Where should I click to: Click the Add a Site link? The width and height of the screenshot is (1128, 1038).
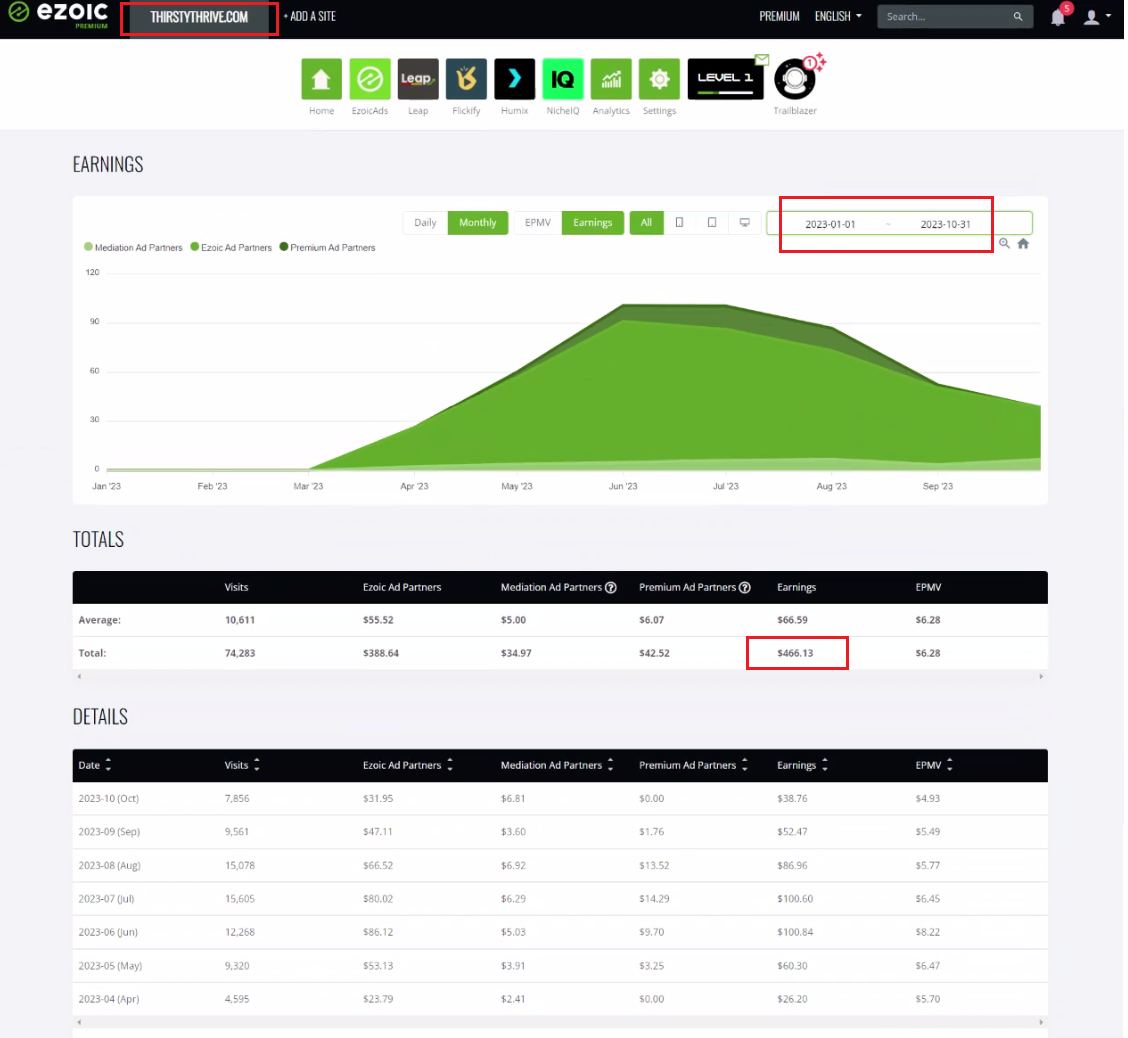310,17
